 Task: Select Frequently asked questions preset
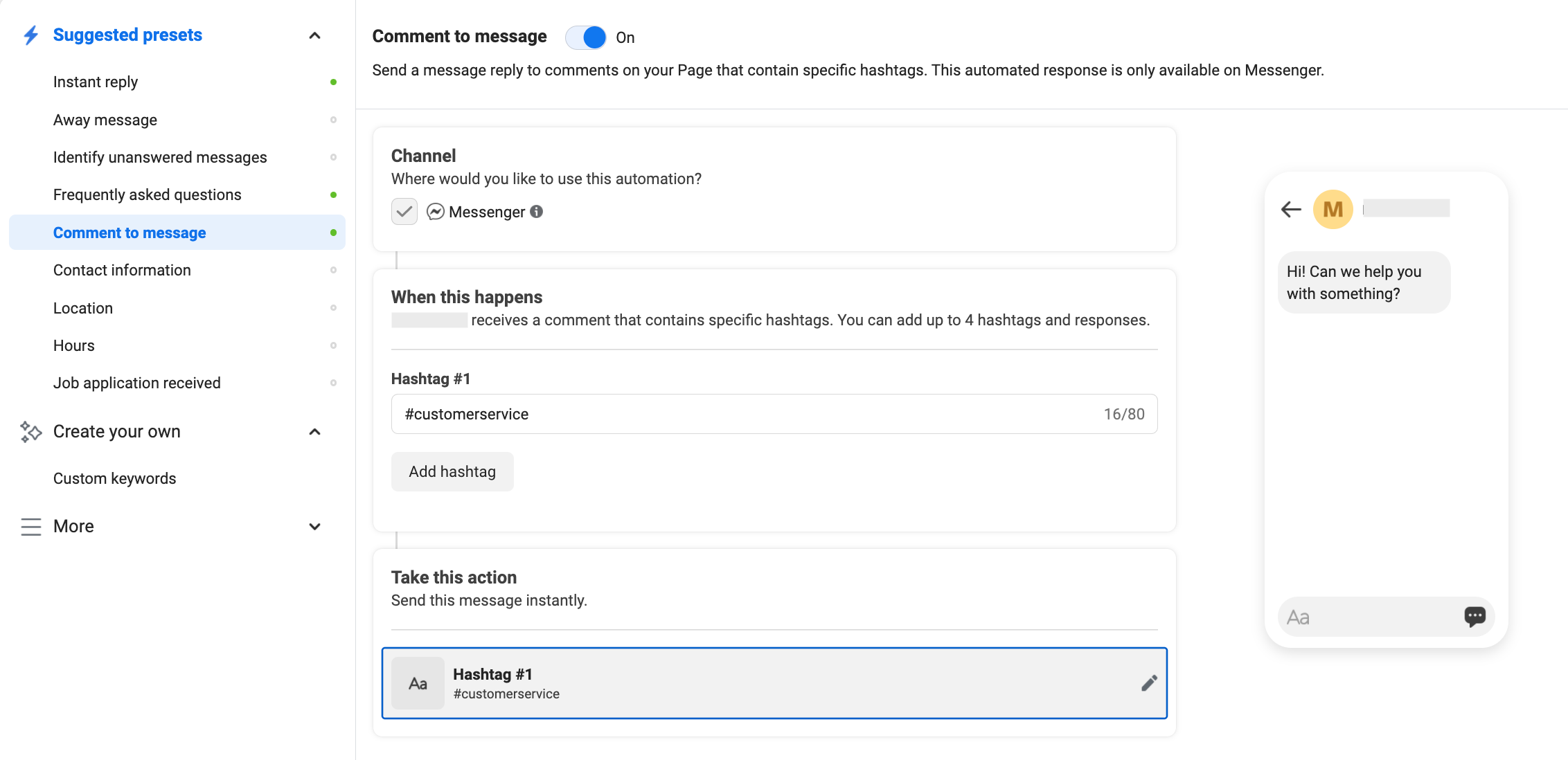point(147,194)
